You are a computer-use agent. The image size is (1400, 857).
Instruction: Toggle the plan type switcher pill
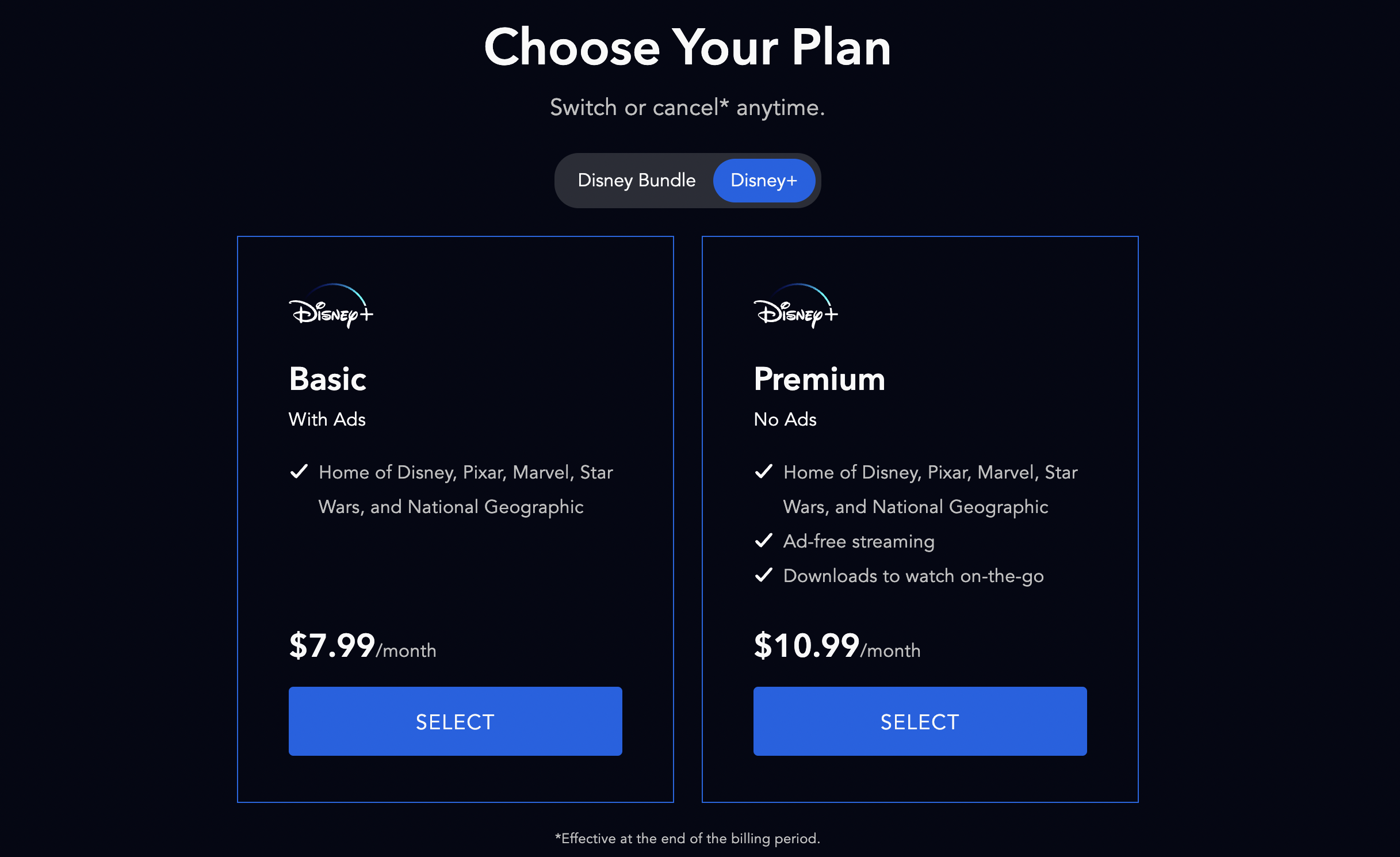coord(688,180)
